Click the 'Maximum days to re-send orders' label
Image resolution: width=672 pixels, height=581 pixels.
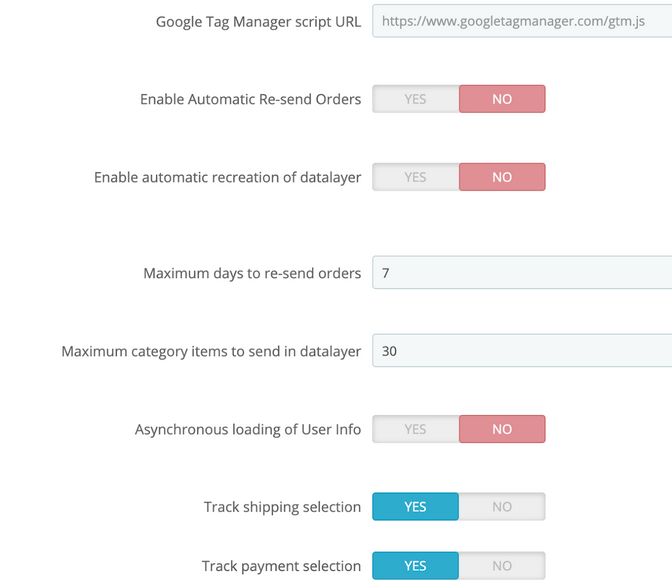(252, 273)
